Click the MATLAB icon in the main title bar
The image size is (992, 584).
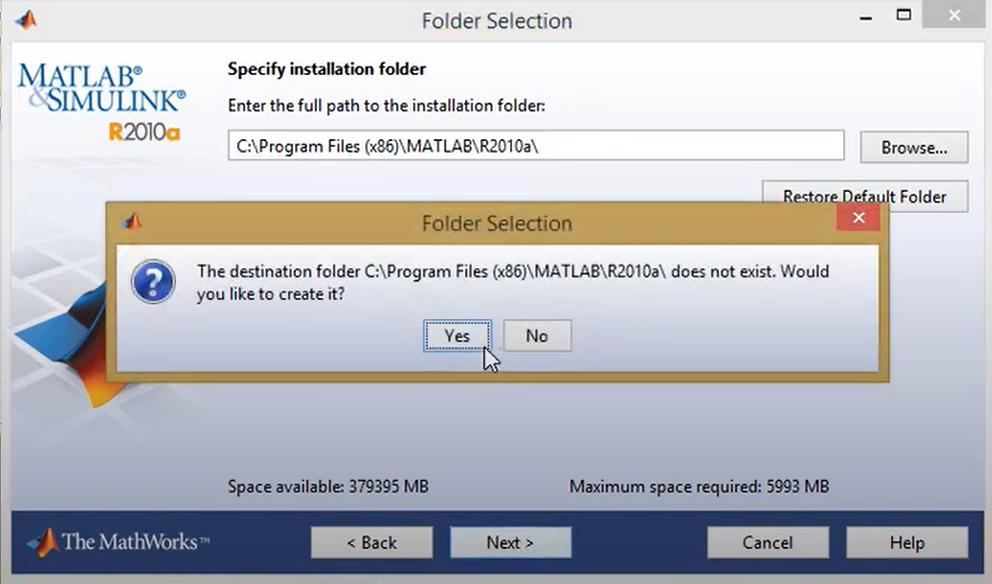[x=26, y=19]
